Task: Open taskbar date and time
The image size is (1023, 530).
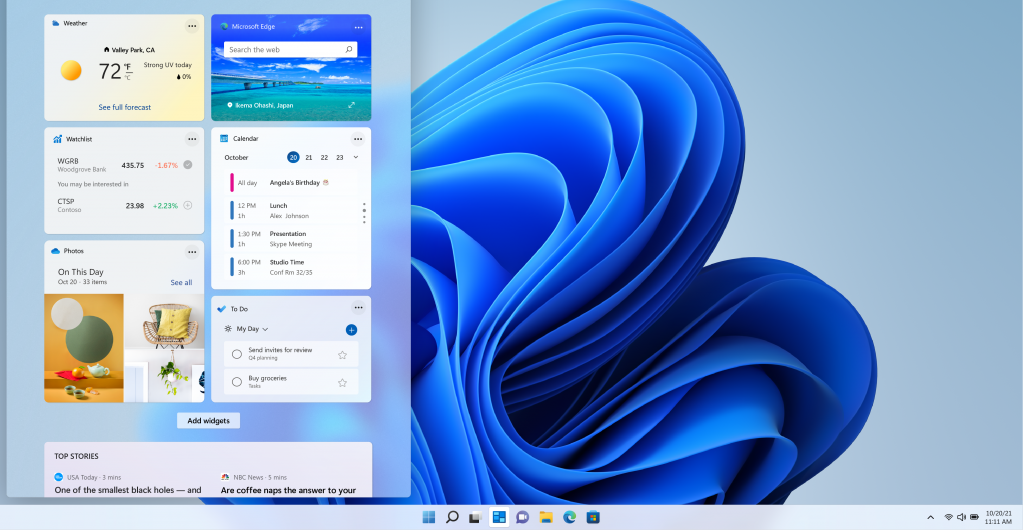Action: [998, 518]
